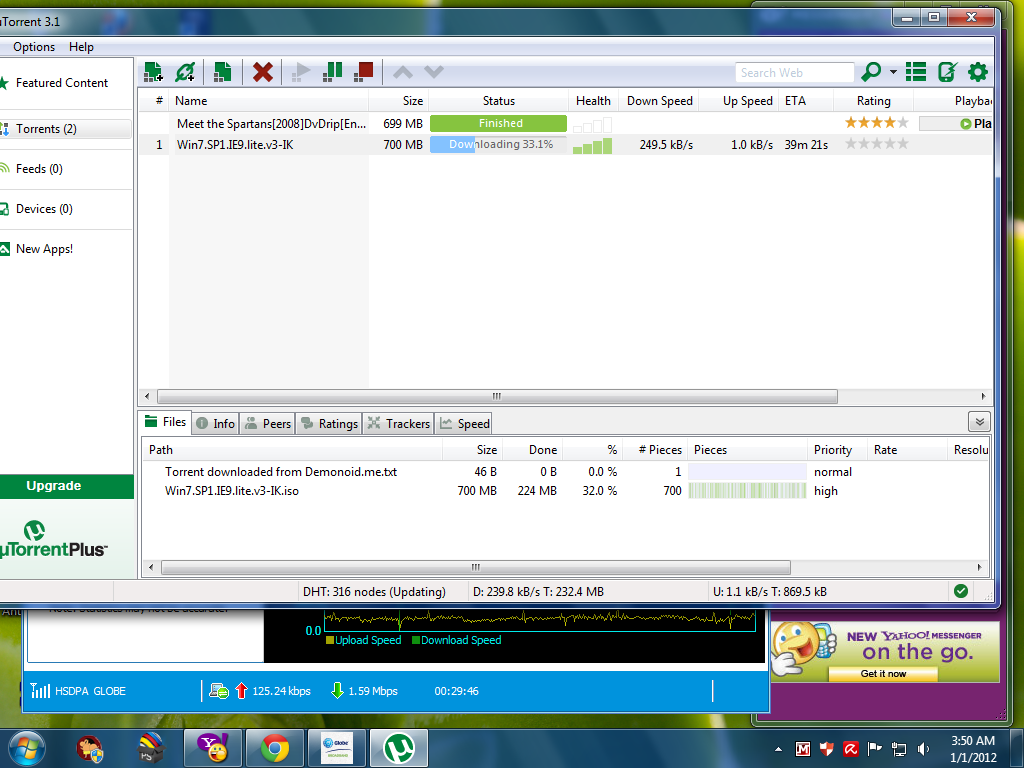Click the download speed status bar entry
The image size is (1024, 768).
(538, 592)
